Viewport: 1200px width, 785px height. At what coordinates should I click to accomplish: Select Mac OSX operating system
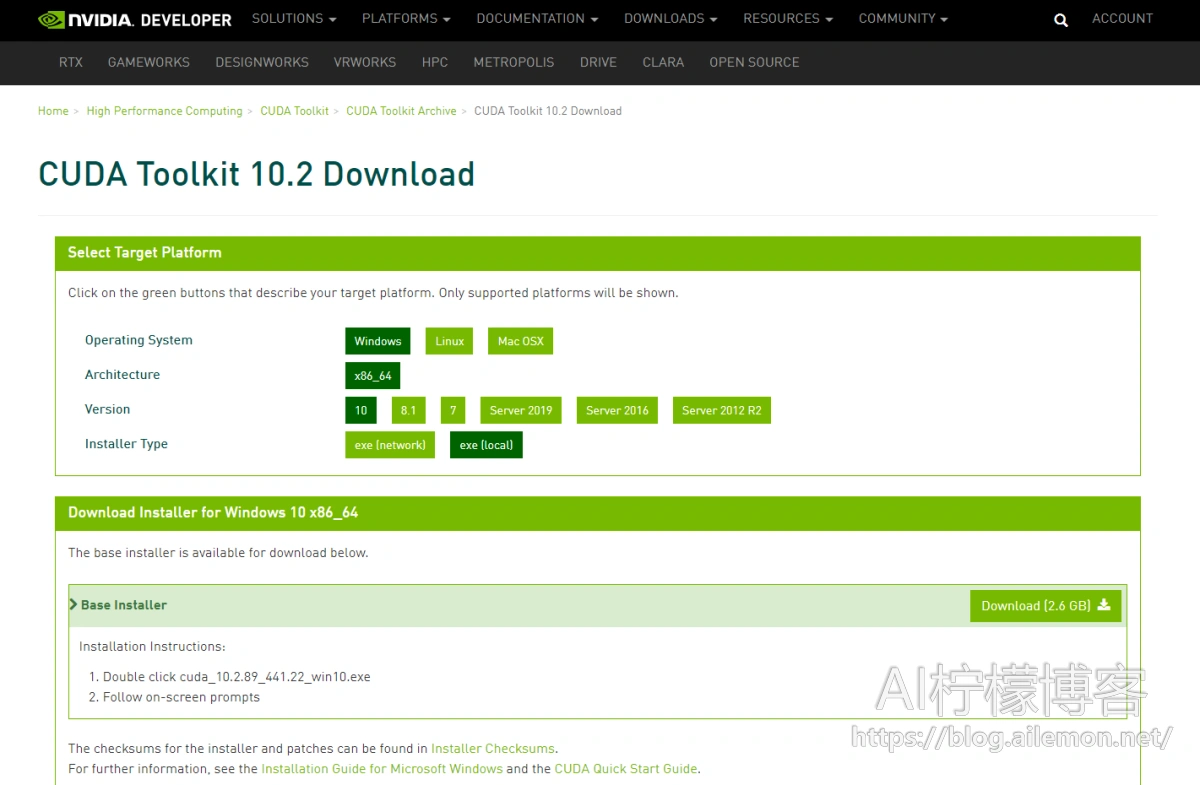tap(521, 341)
